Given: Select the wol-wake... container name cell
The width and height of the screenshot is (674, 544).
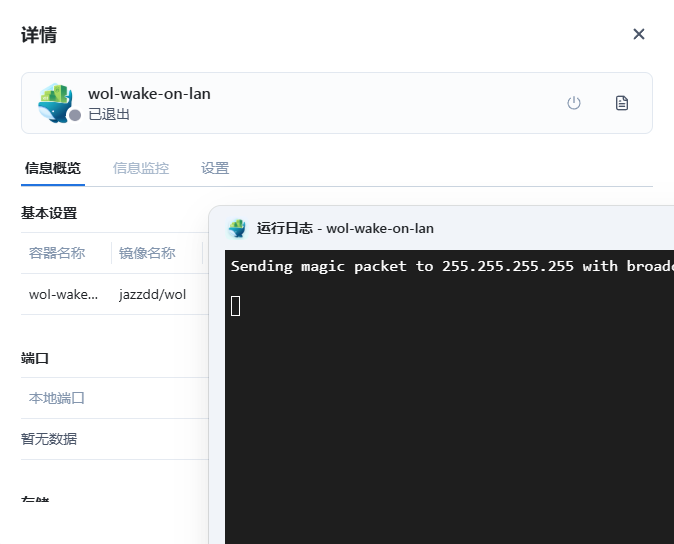Looking at the screenshot, I should [63, 294].
